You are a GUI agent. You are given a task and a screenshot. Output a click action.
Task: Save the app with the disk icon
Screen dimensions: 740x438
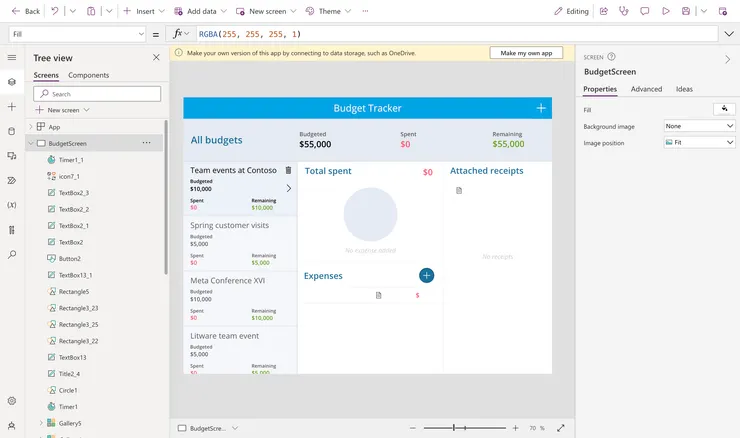(x=686, y=11)
